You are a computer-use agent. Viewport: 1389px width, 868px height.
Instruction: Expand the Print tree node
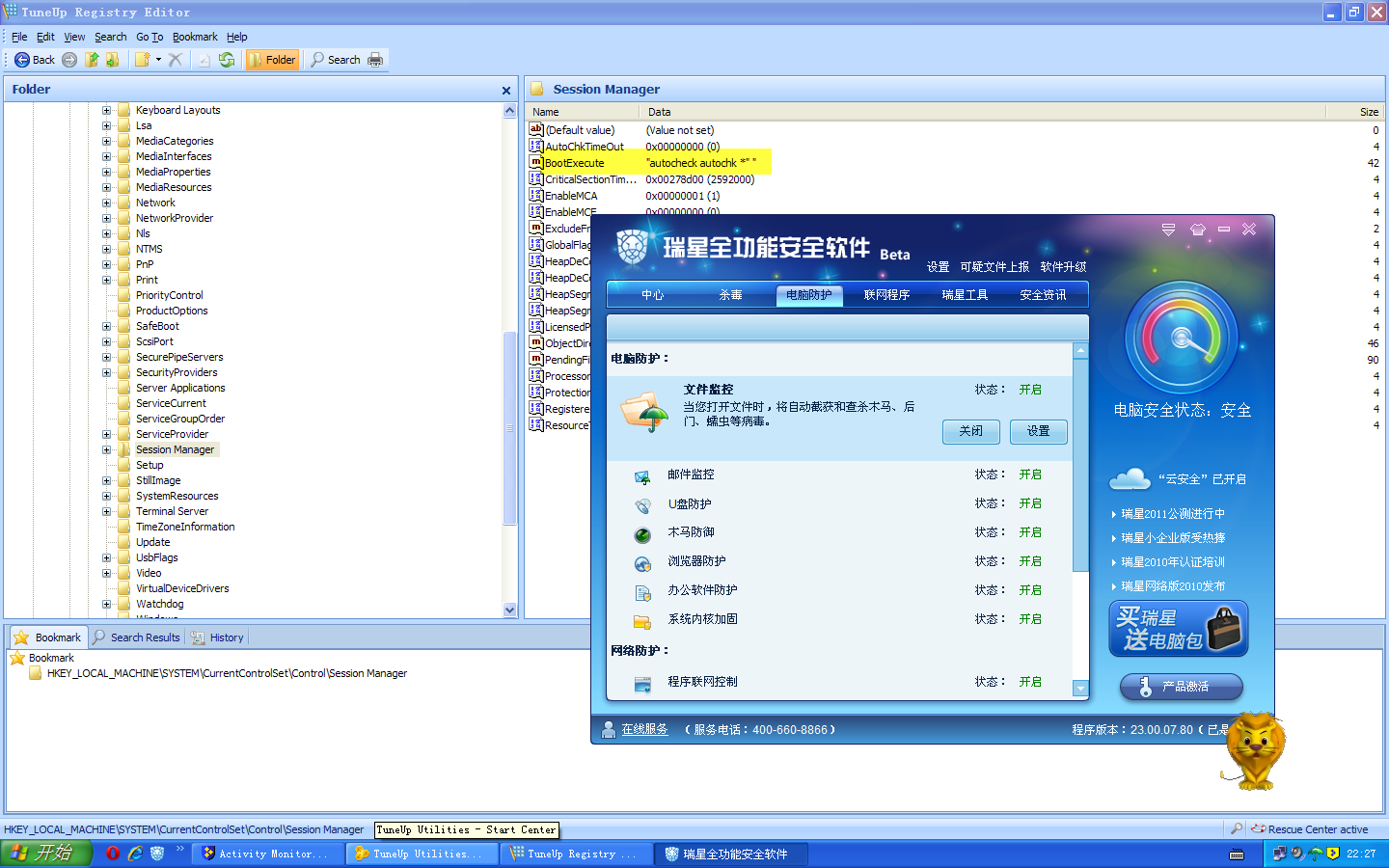106,281
